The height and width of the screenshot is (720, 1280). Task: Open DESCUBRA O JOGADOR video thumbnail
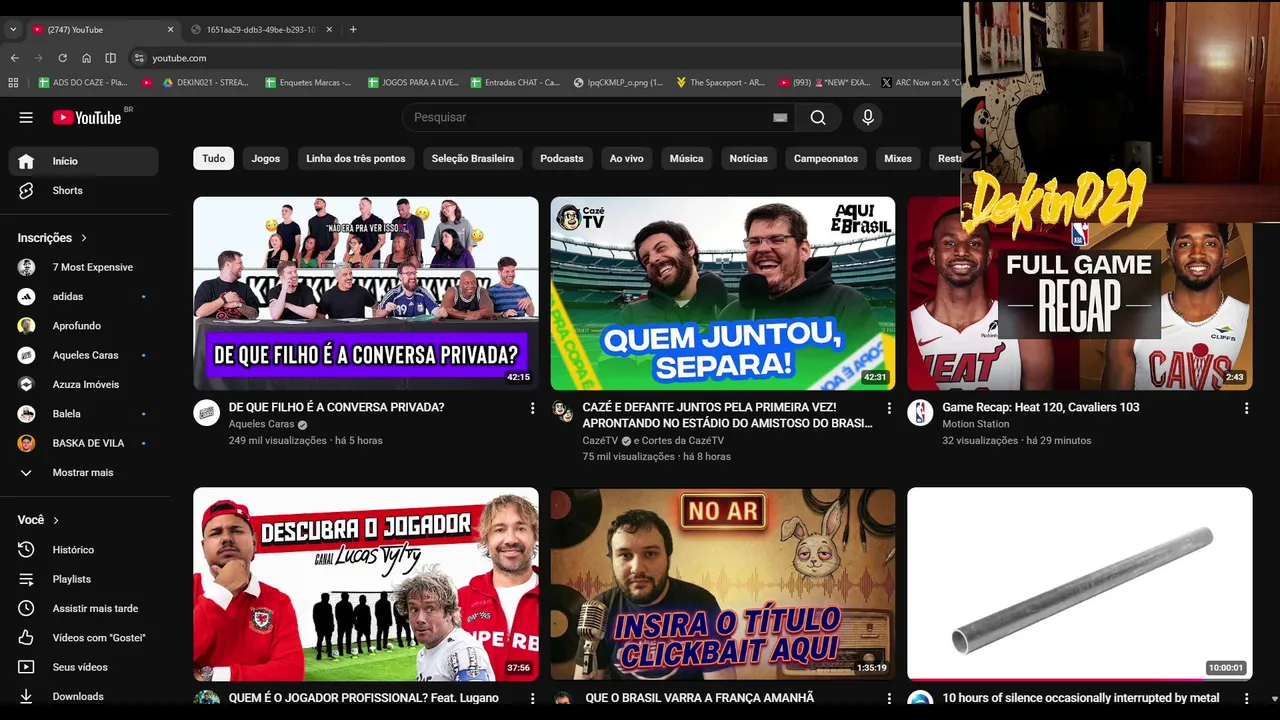(366, 584)
